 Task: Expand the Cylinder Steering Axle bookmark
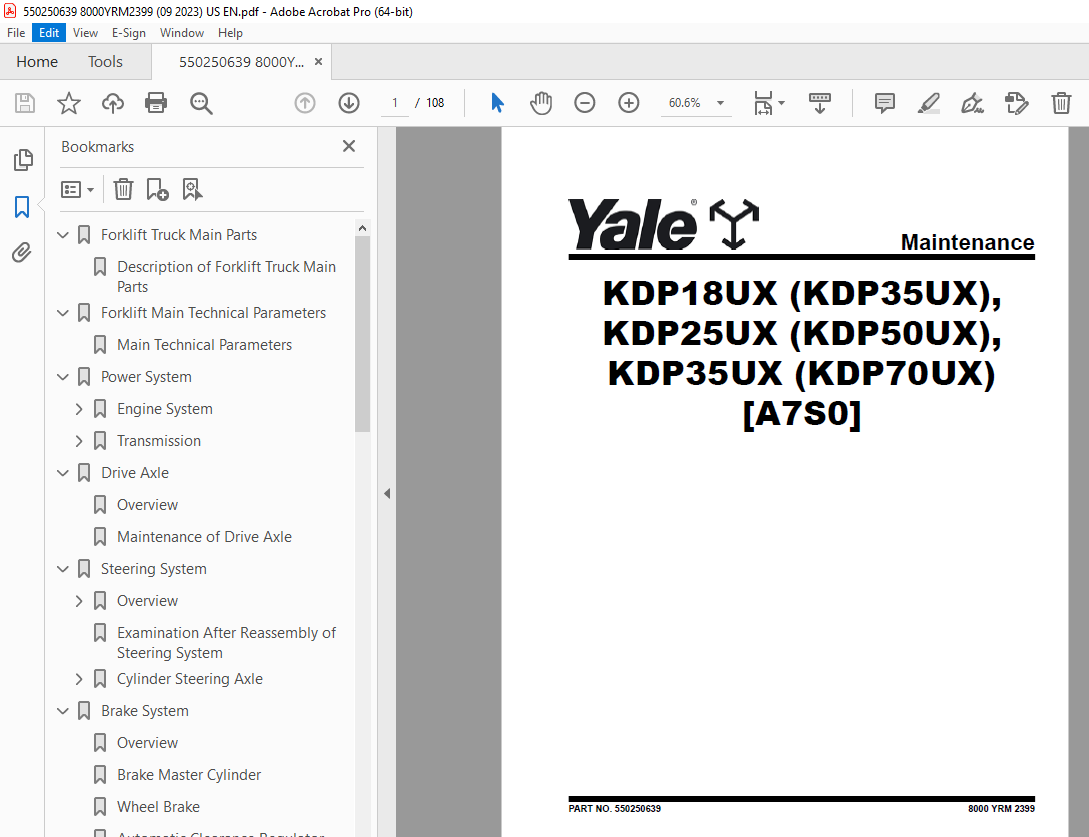pos(79,679)
